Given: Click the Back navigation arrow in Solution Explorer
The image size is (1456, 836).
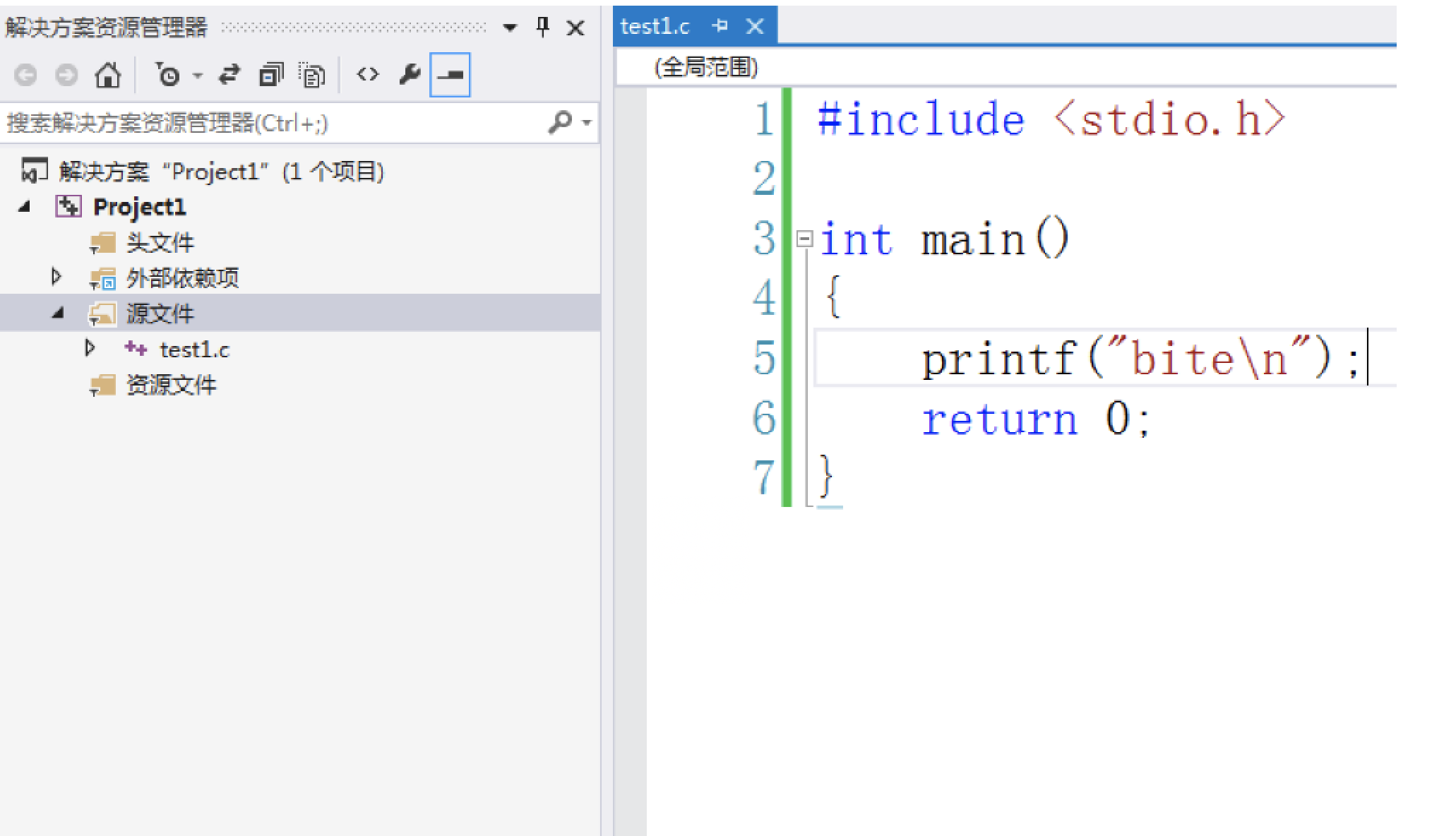Looking at the screenshot, I should [x=25, y=75].
